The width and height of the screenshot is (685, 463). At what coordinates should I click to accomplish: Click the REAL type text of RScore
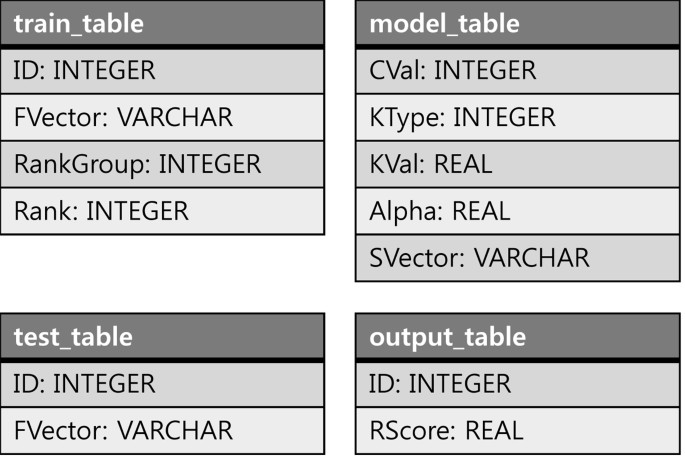pyautogui.click(x=494, y=431)
